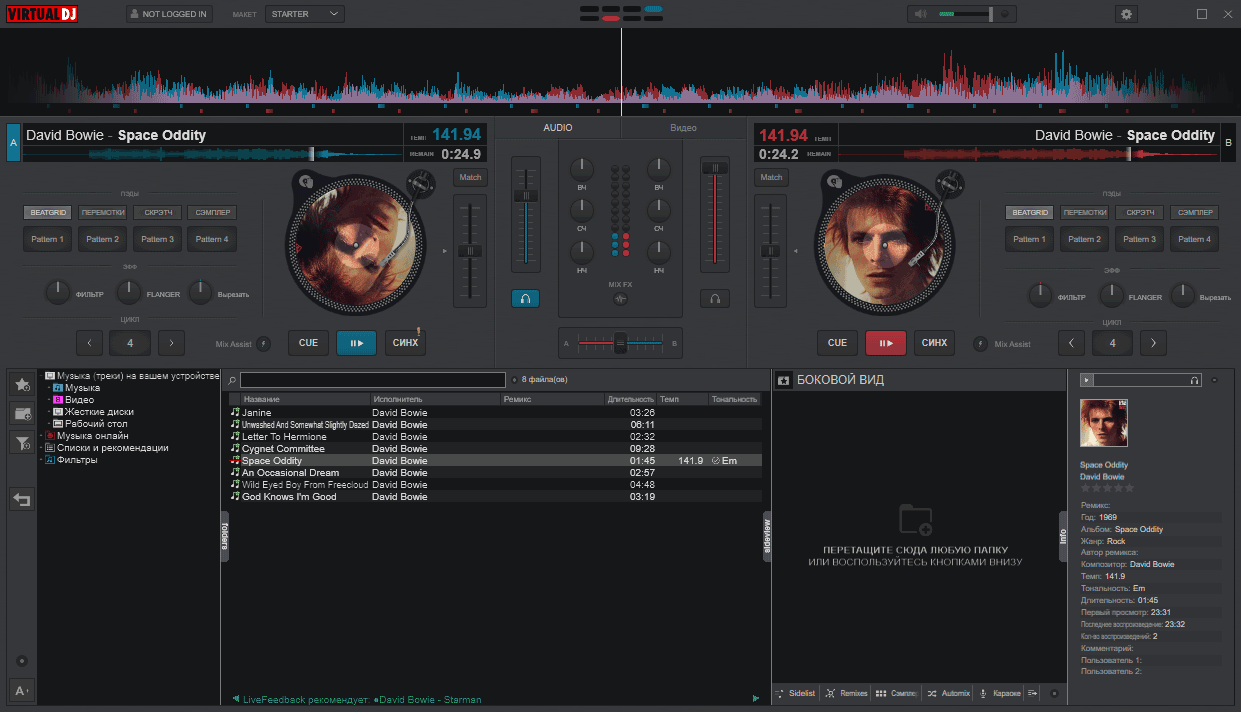Click deck A pitch slider

[x=470, y=251]
